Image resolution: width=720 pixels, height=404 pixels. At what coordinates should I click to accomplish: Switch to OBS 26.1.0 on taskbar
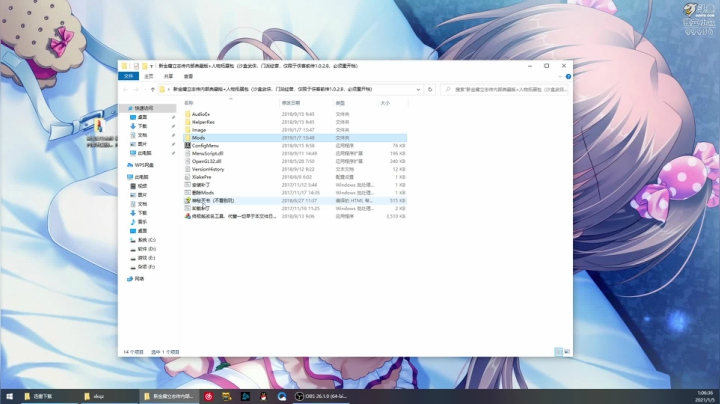(321, 396)
